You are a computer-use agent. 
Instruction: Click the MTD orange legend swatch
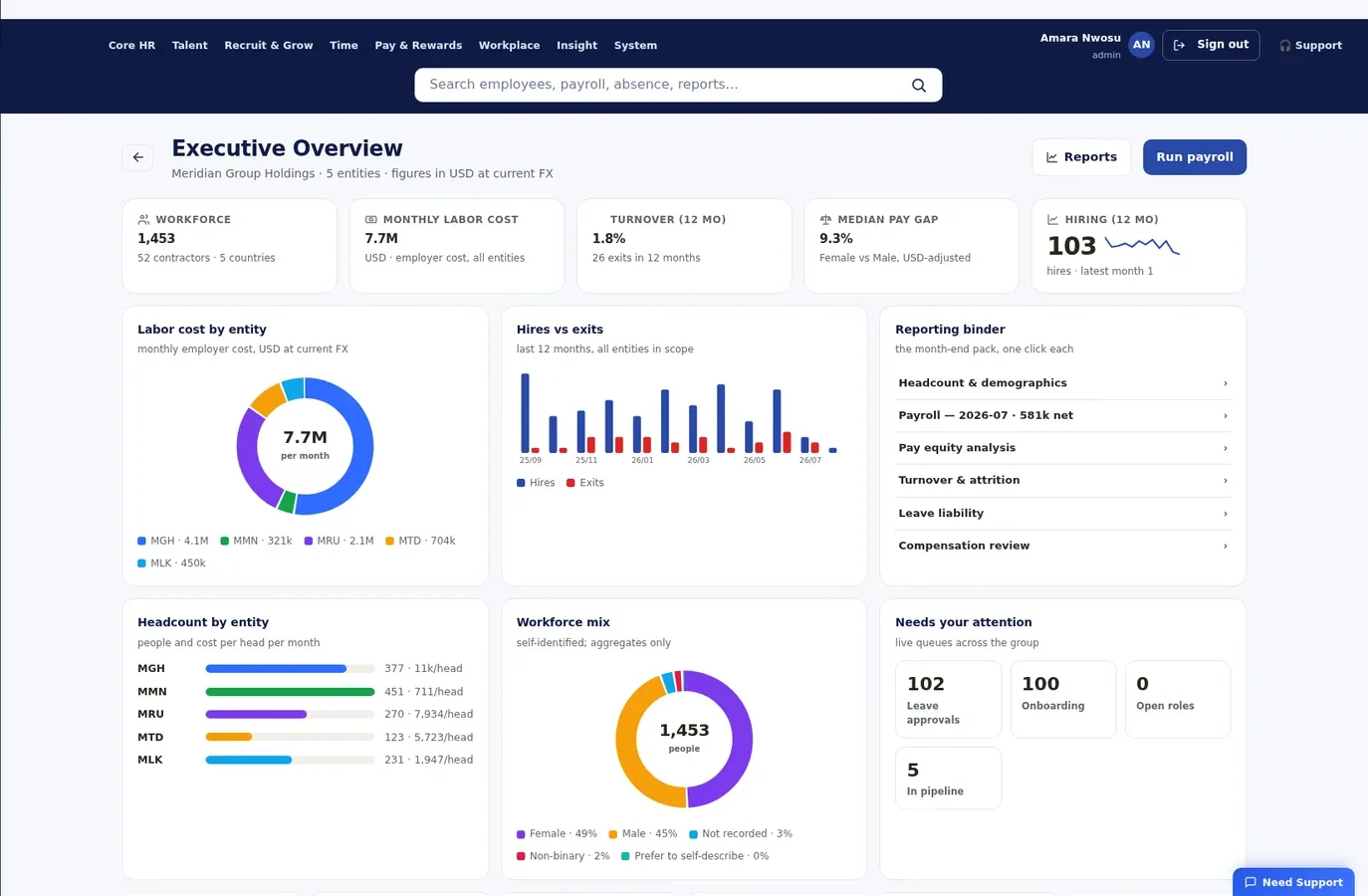pyautogui.click(x=390, y=542)
